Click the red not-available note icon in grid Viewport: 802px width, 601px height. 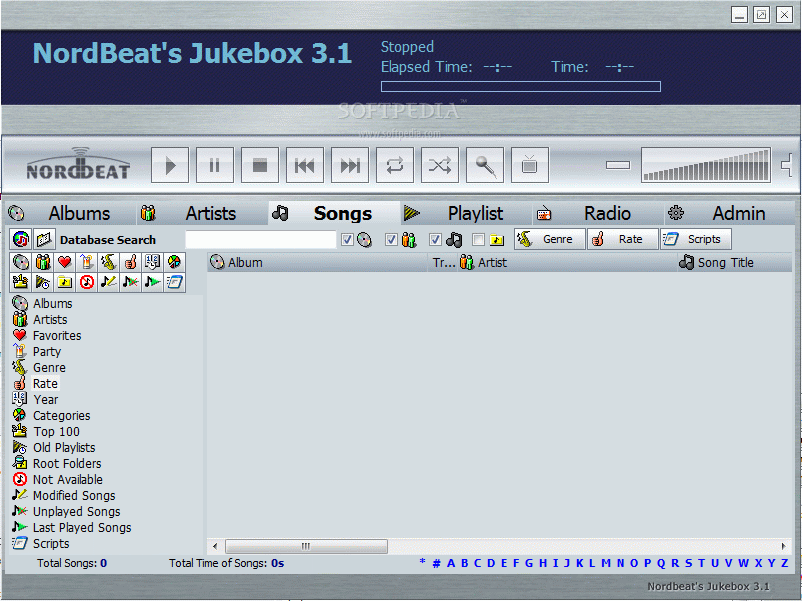click(x=86, y=282)
